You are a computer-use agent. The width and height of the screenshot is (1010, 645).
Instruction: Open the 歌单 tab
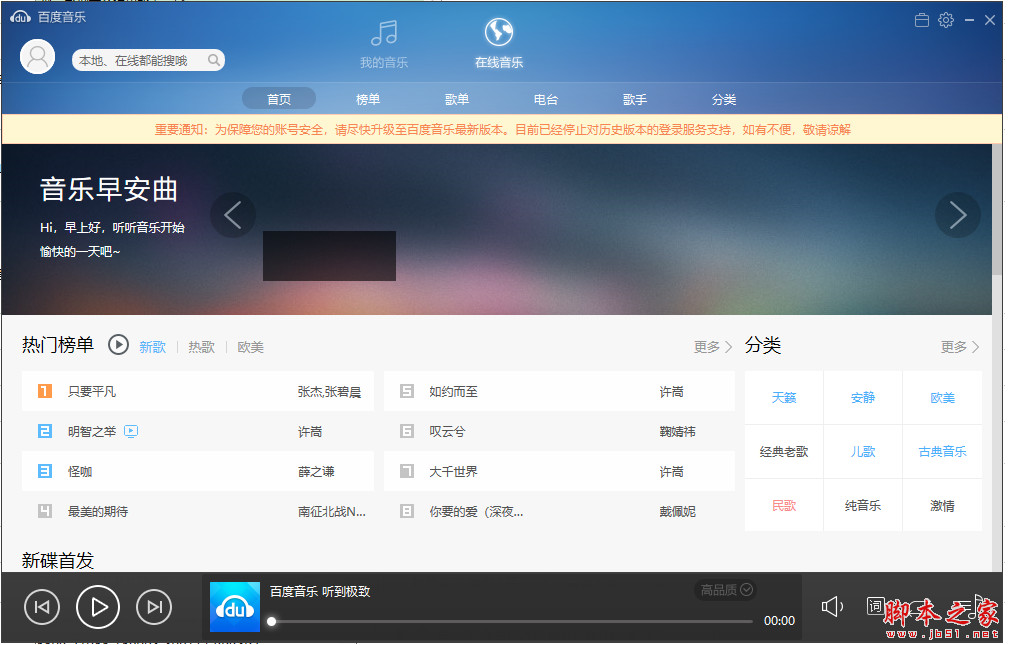457,99
